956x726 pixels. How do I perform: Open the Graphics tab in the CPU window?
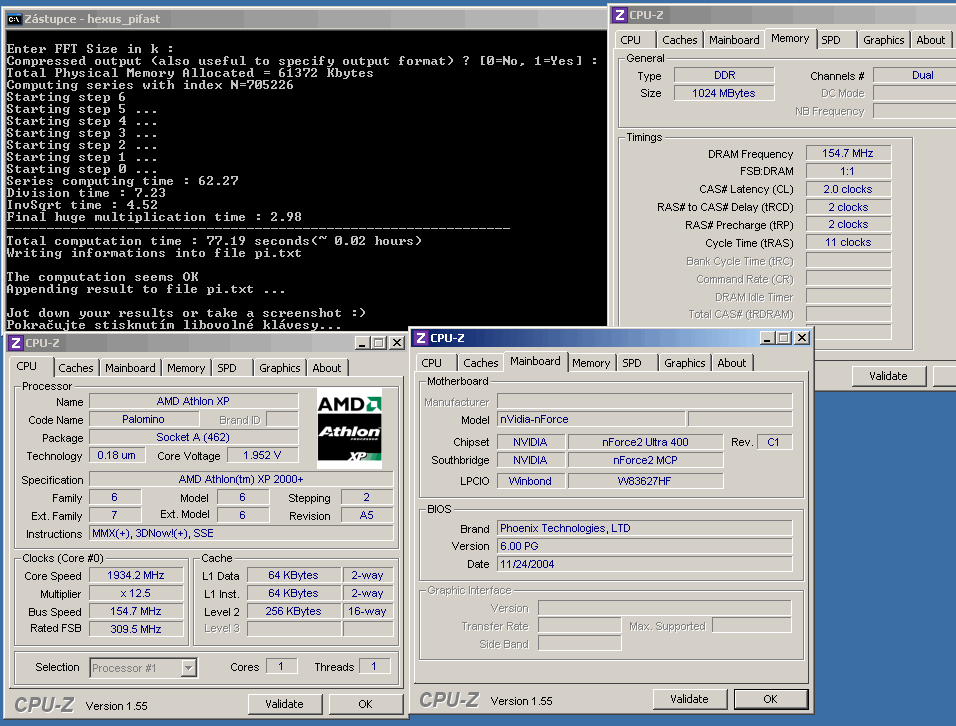[279, 368]
